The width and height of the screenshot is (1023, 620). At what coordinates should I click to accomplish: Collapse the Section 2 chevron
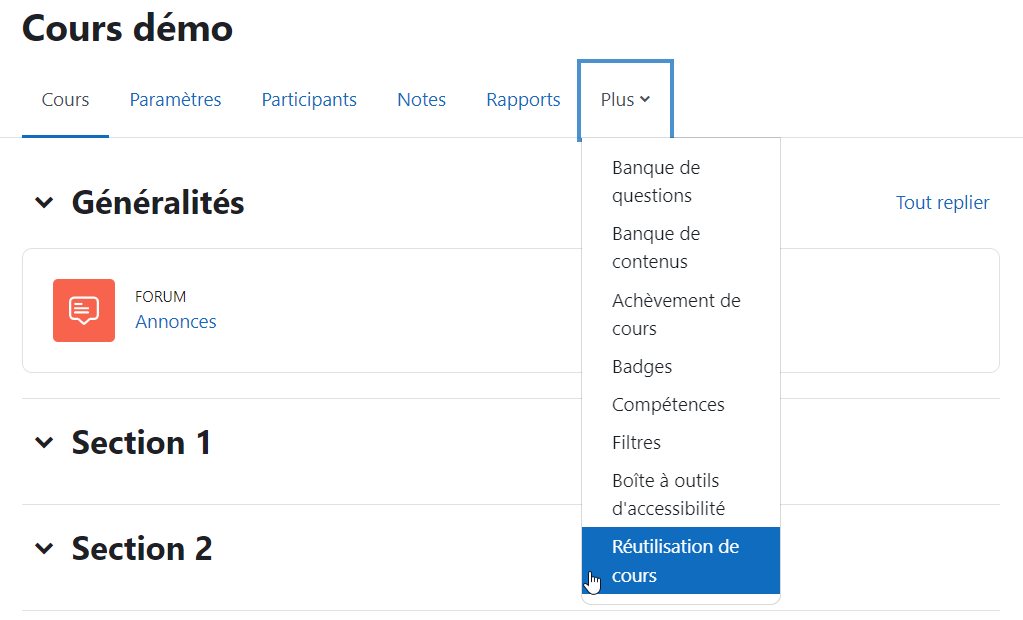click(x=44, y=549)
